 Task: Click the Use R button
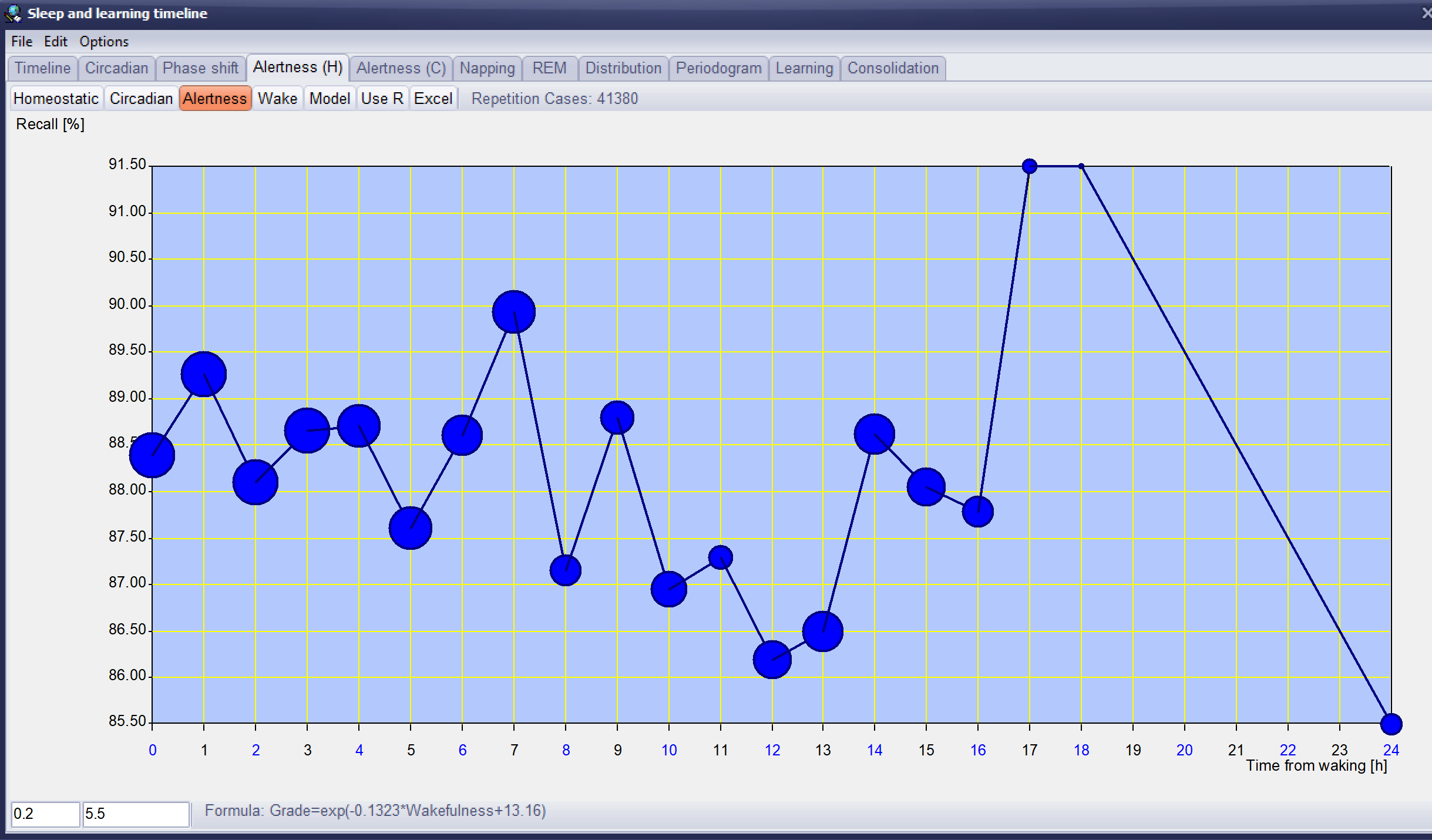382,99
